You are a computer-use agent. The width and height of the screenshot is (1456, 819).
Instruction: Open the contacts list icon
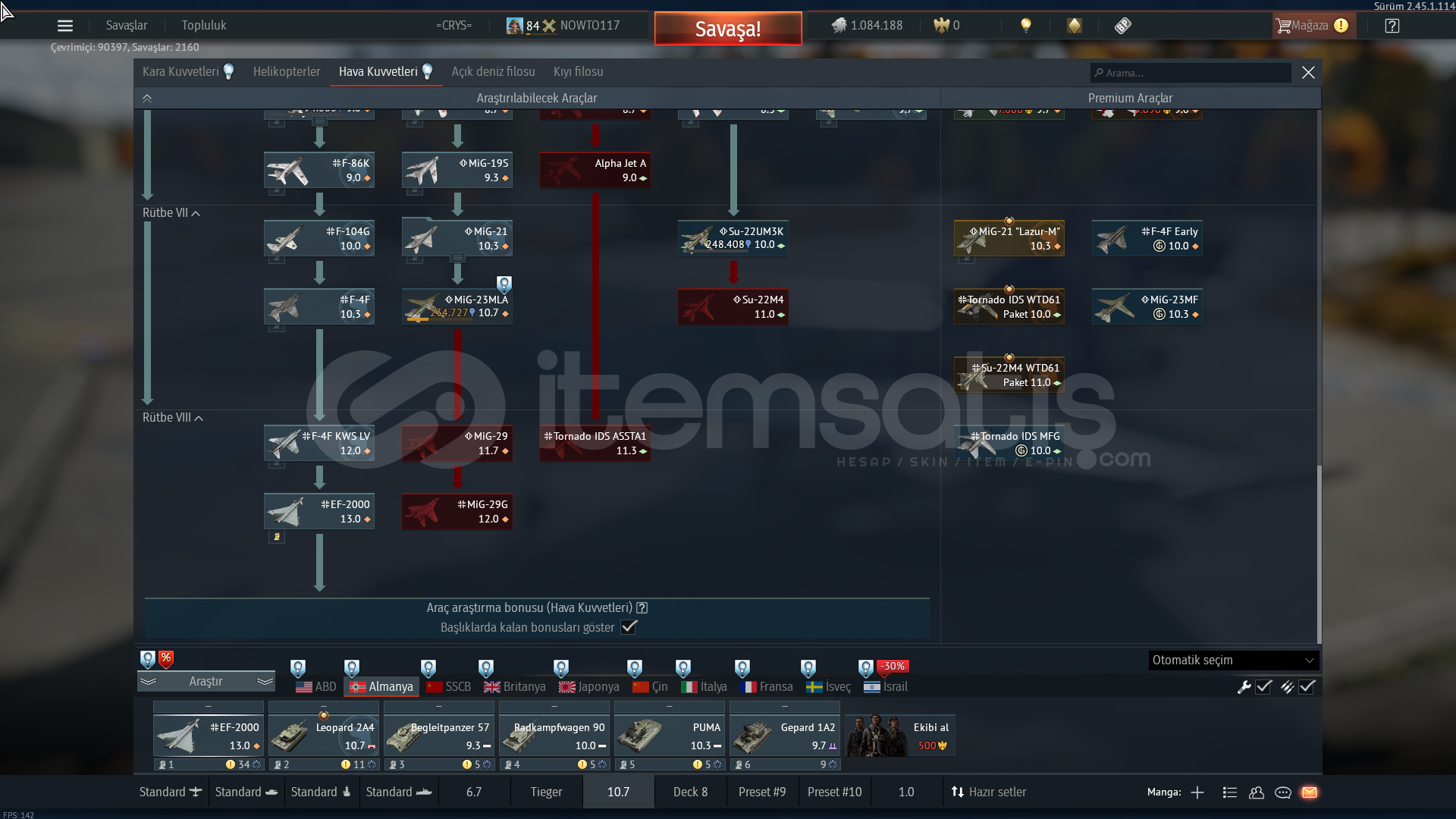coord(1230,792)
